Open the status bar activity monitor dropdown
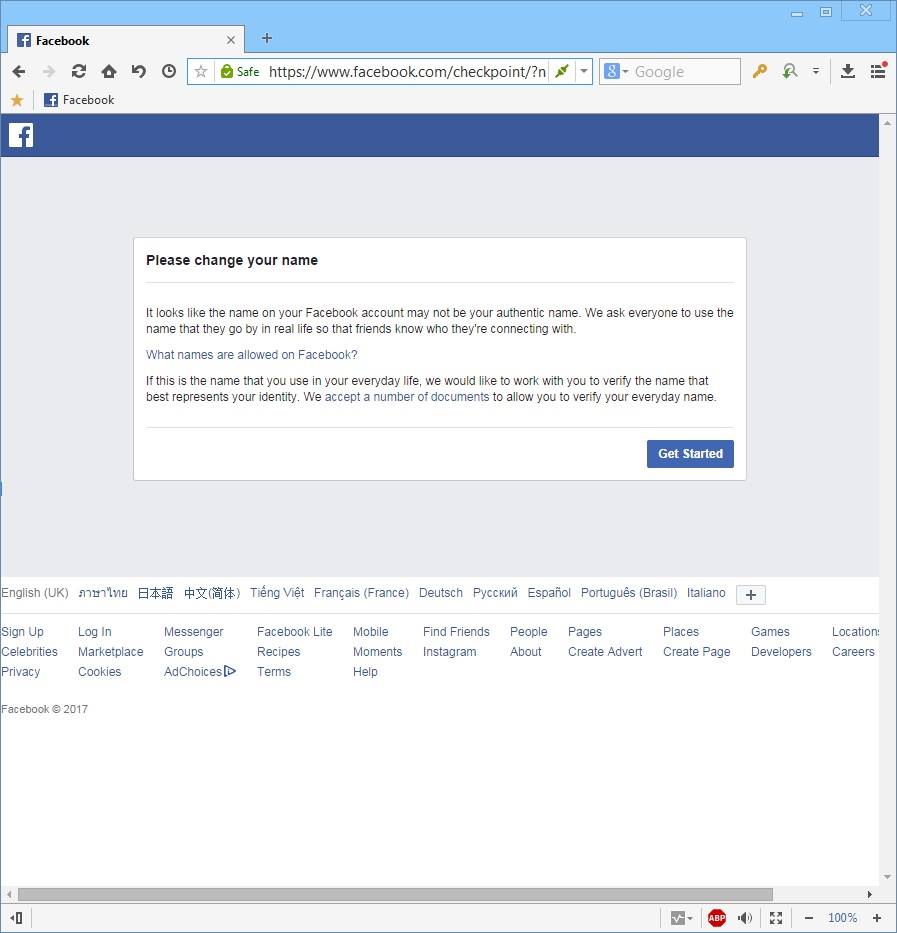The width and height of the screenshot is (897, 933). tap(682, 918)
